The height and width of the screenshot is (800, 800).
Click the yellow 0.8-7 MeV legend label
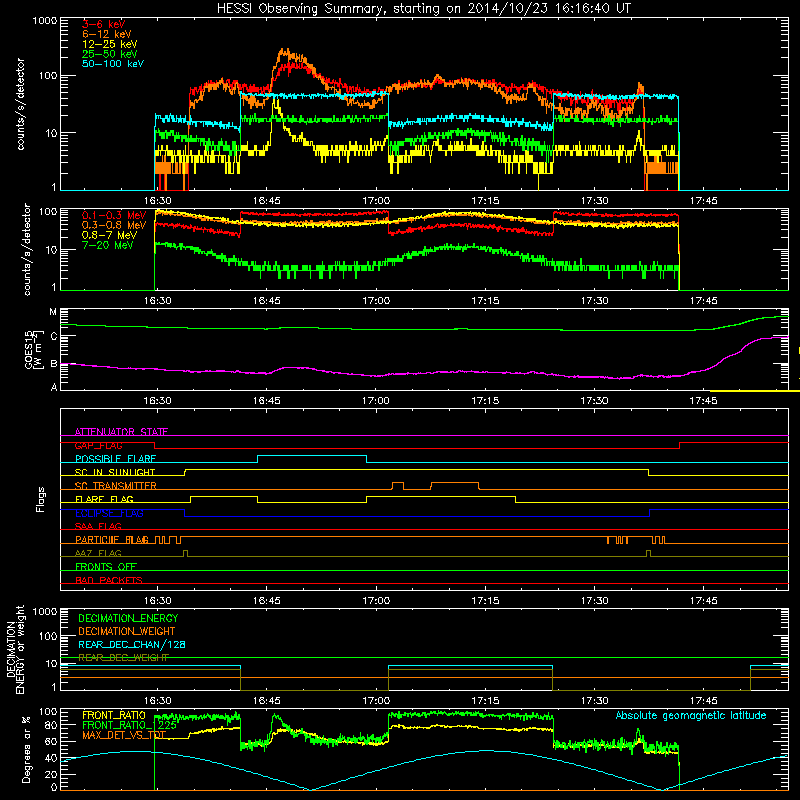pyautogui.click(x=109, y=236)
